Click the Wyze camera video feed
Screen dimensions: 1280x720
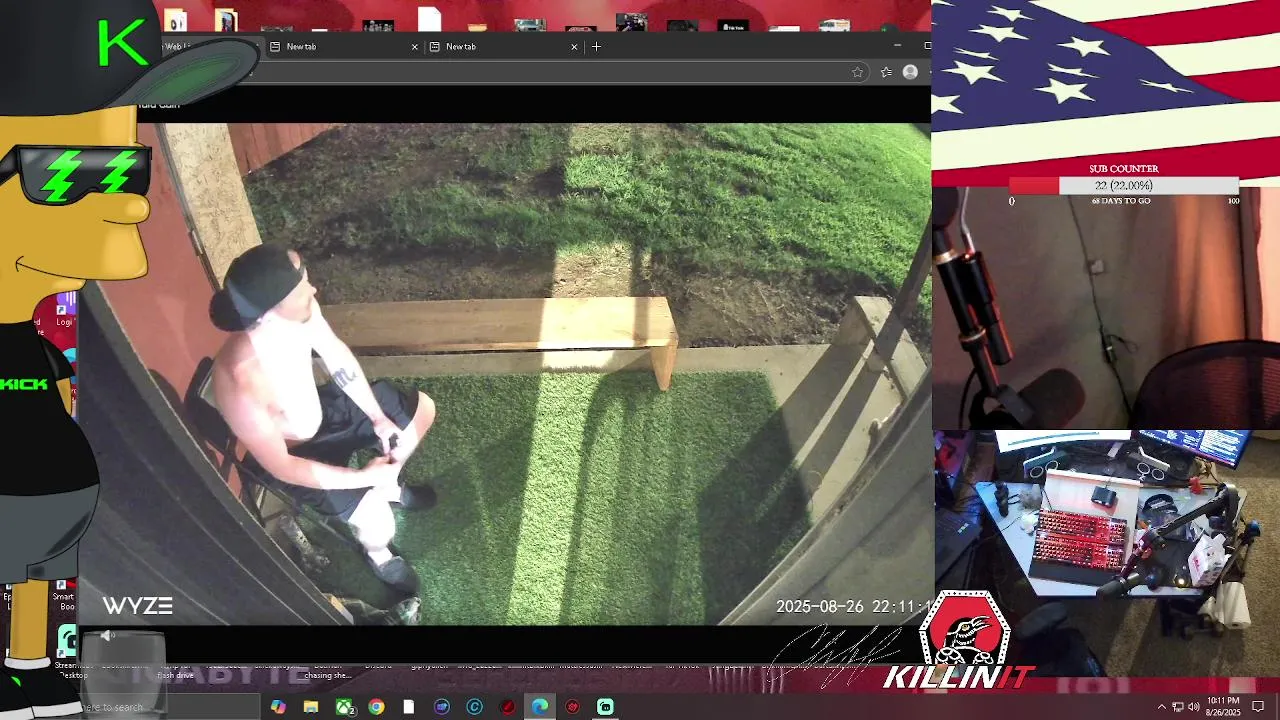coord(505,374)
